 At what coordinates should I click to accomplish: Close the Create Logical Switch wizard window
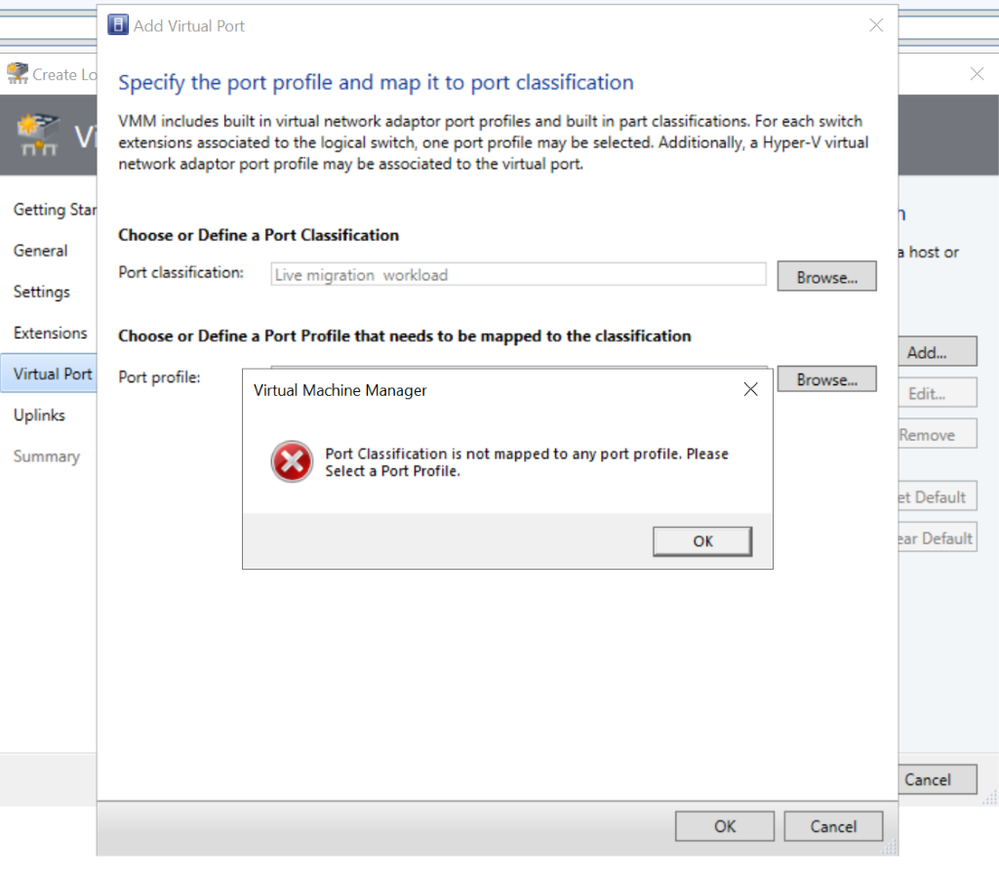point(977,73)
